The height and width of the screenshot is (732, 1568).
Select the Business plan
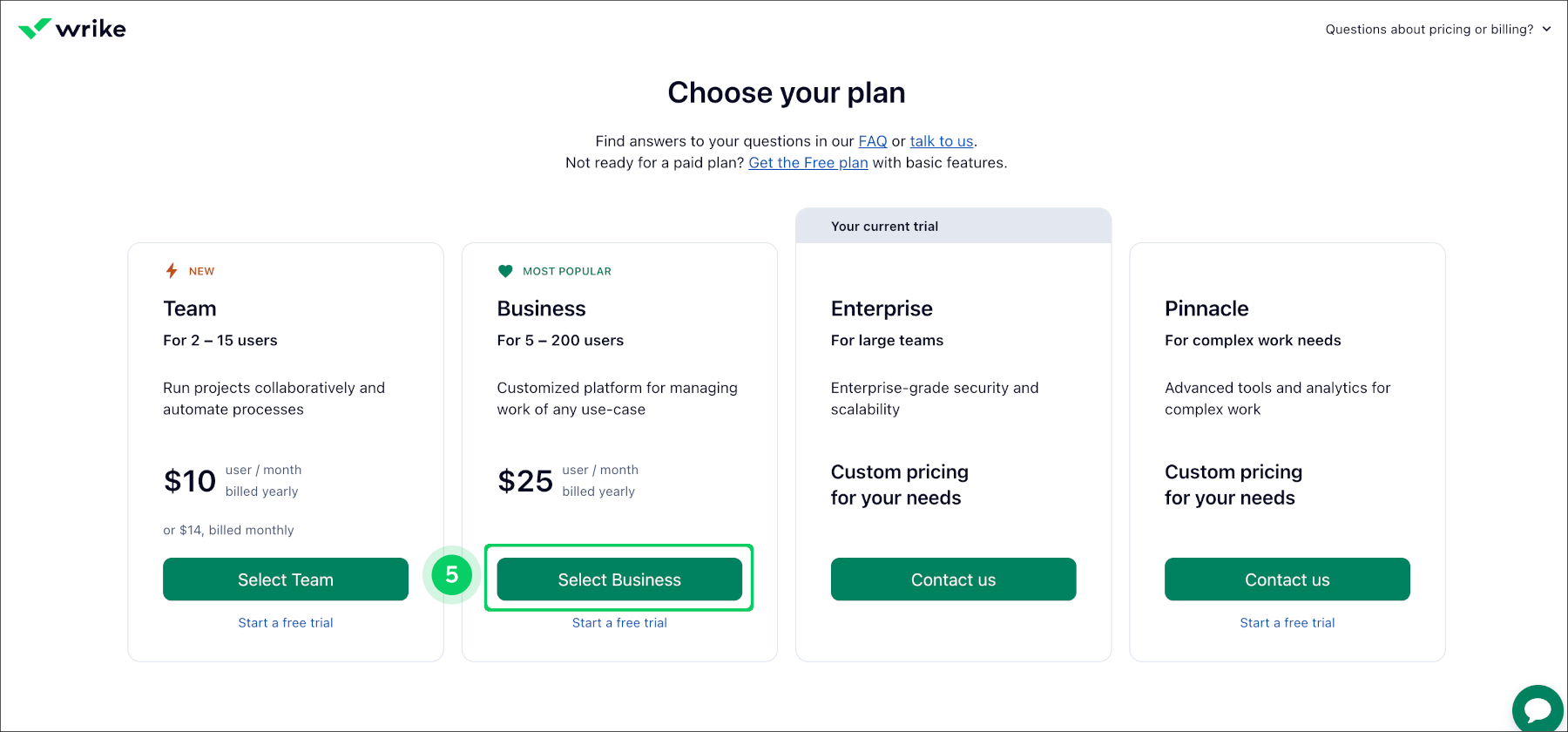tap(618, 579)
